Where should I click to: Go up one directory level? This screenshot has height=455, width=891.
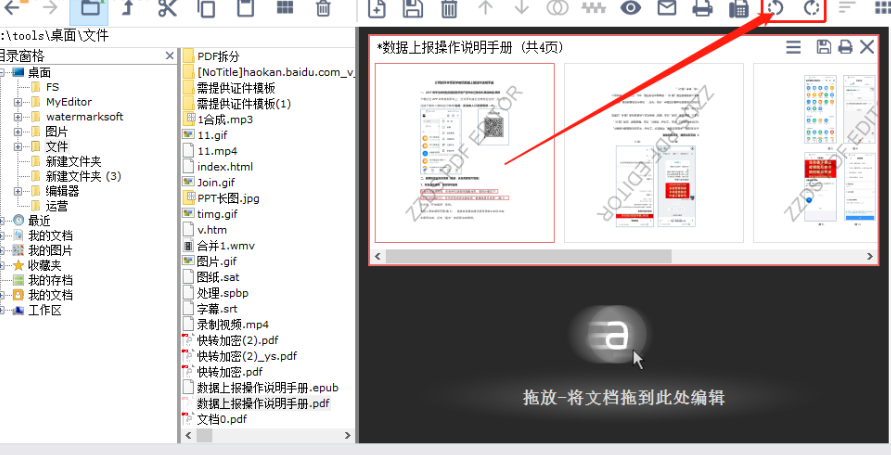pyautogui.click(x=128, y=7)
